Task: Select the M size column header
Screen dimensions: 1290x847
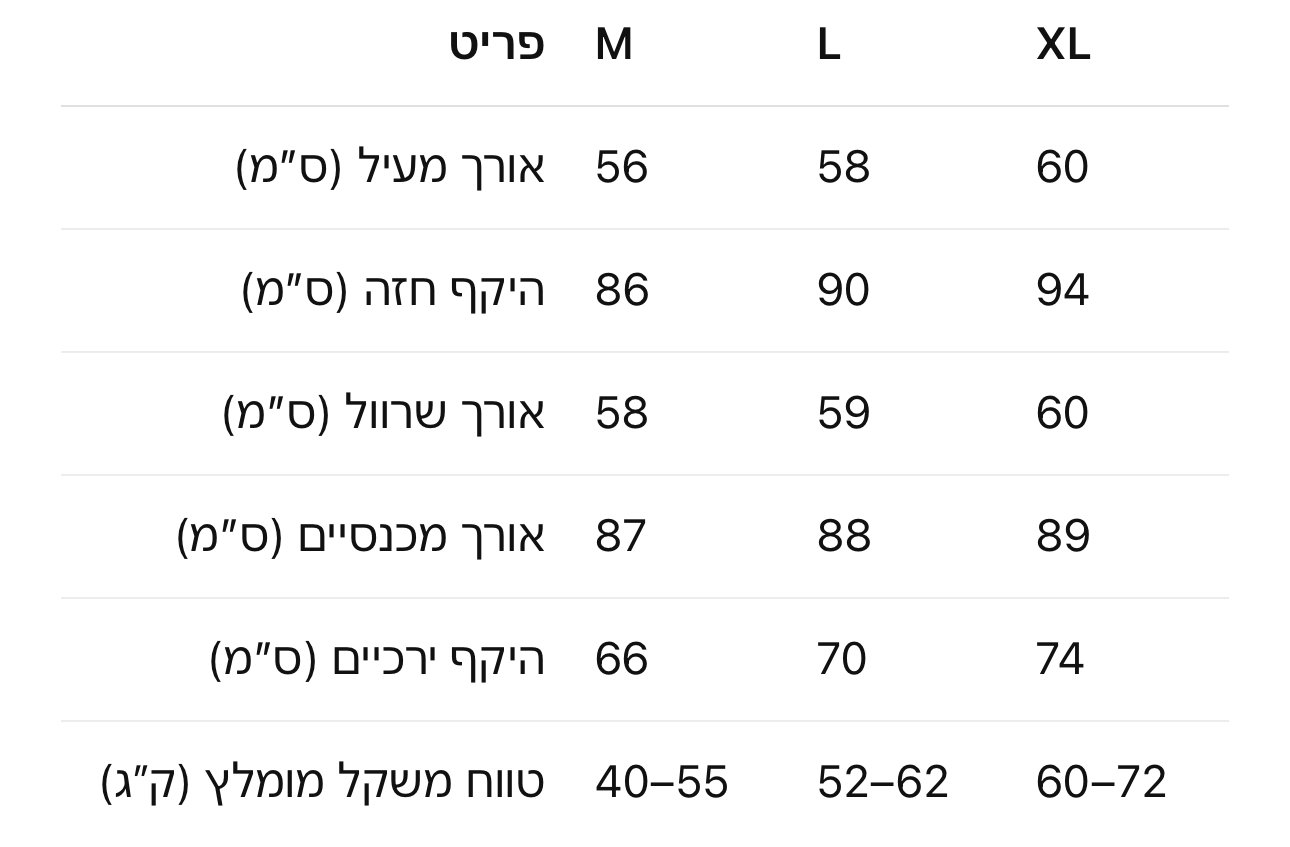Action: coord(614,45)
